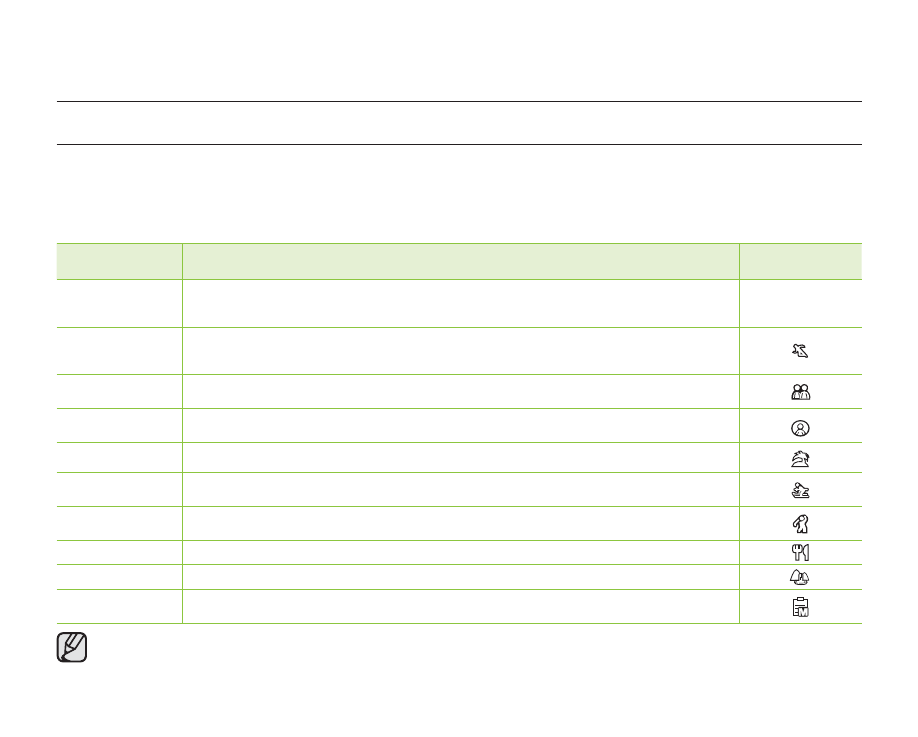This screenshot has width=918, height=737.
Task: Click the description cell beside fork-and-knife icon
Action: tap(460, 552)
